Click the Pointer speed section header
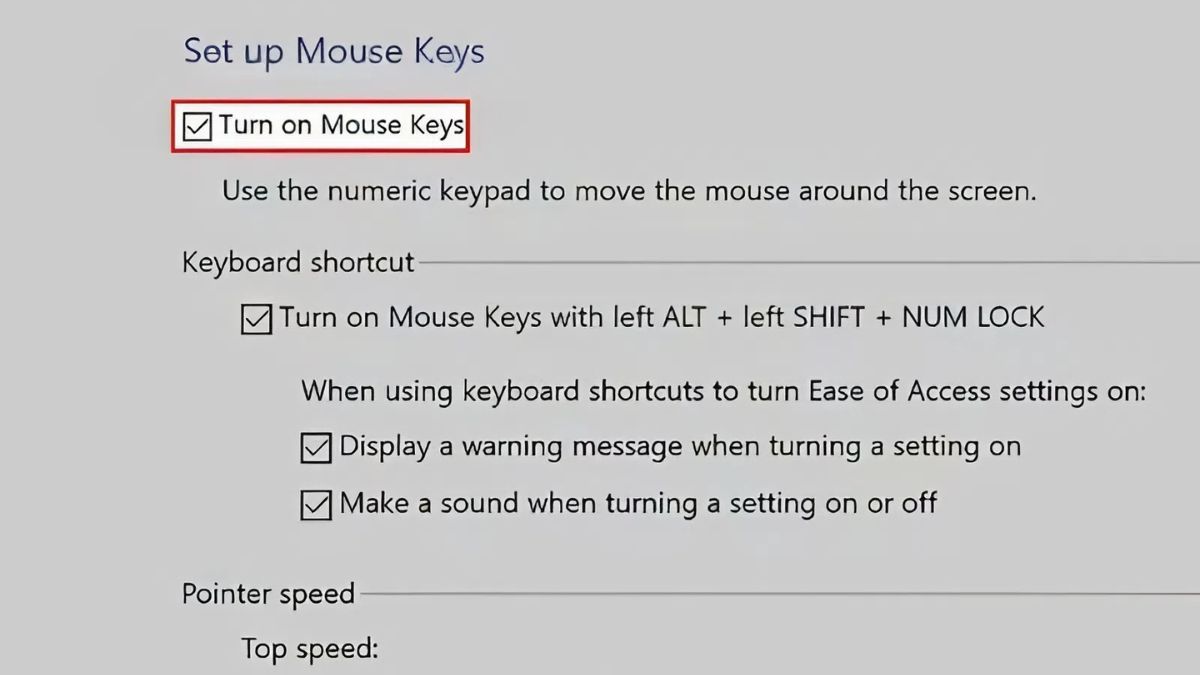The image size is (1200, 675). (x=268, y=593)
